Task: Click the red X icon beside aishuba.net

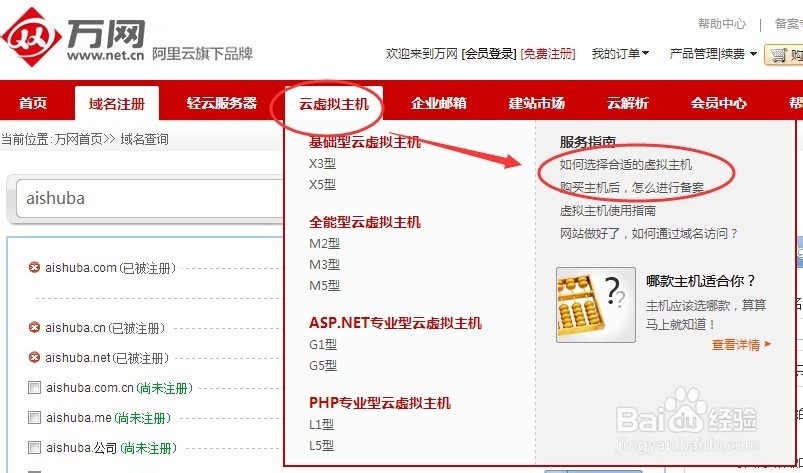Action: [x=34, y=357]
